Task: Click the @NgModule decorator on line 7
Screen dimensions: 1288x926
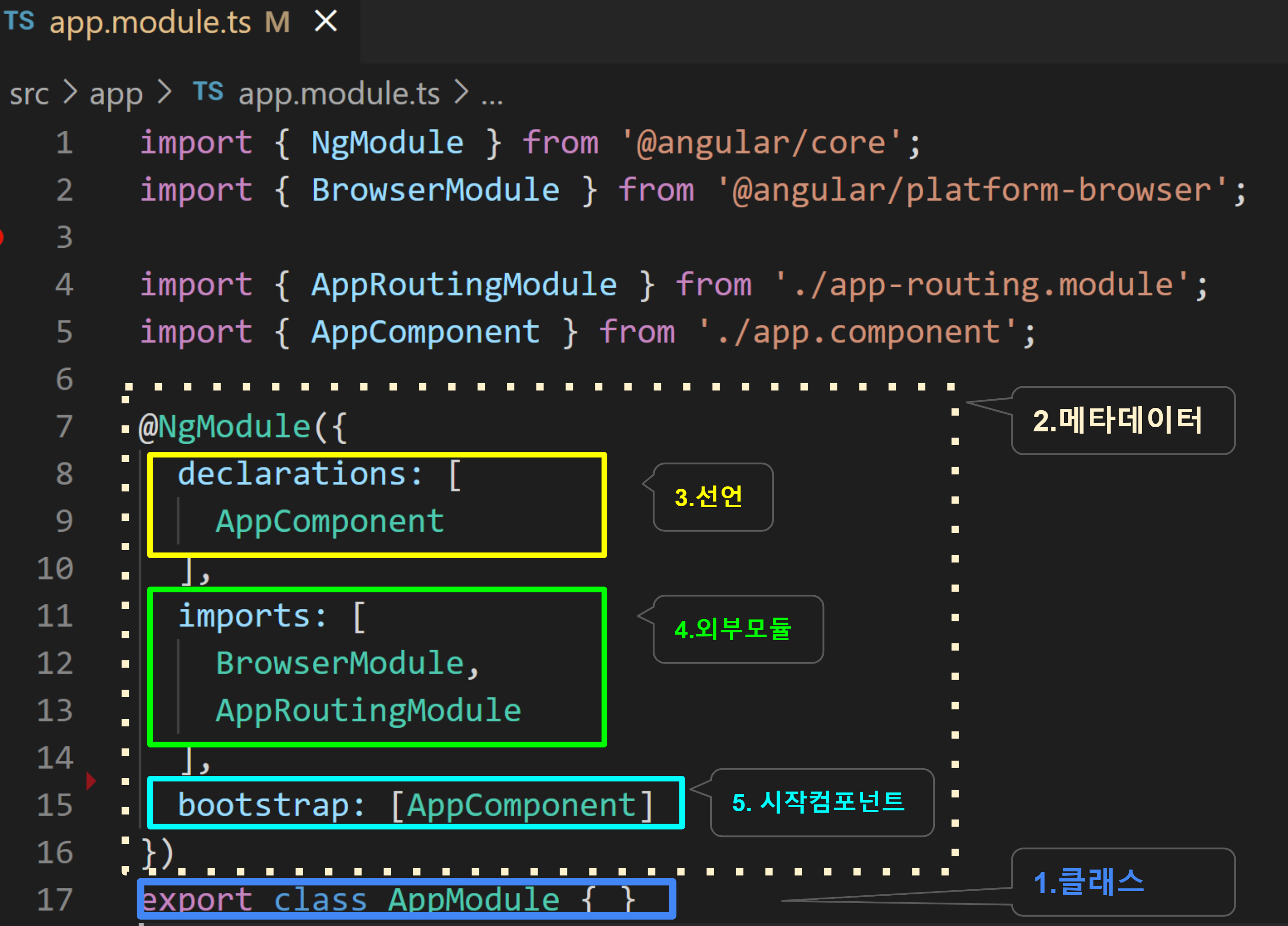Action: click(225, 427)
